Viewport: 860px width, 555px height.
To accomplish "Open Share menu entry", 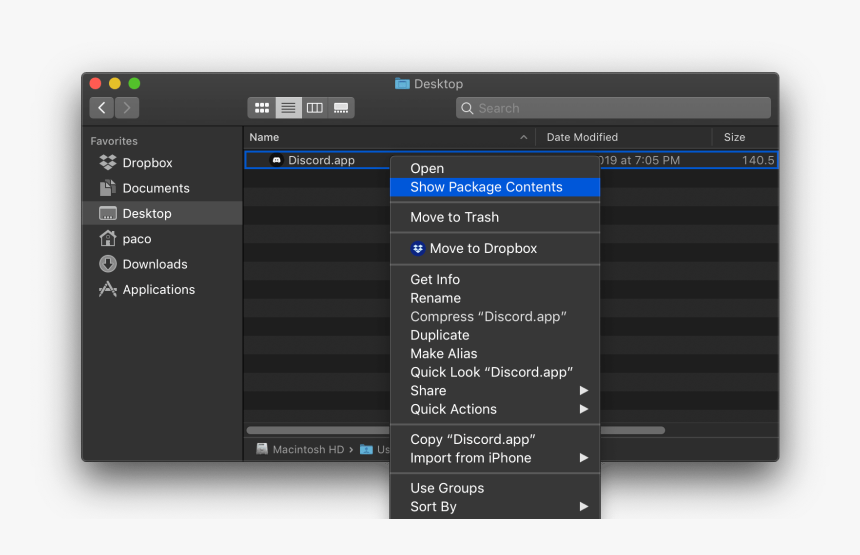I will [x=495, y=390].
